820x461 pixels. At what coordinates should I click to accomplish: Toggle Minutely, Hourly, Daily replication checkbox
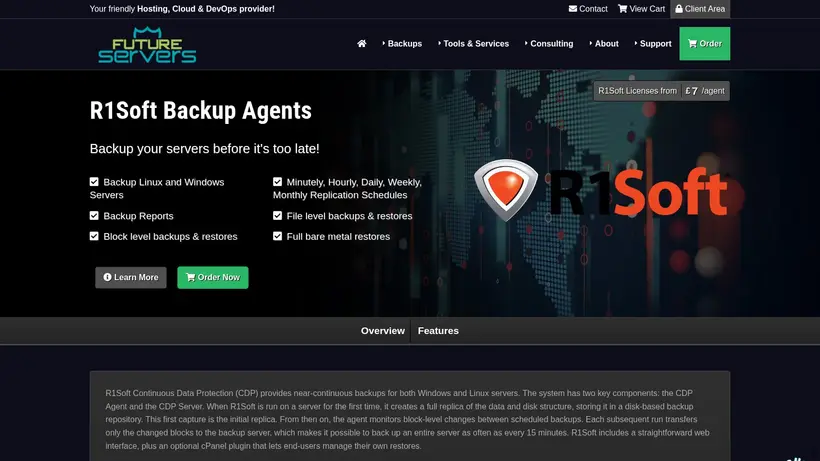click(277, 182)
